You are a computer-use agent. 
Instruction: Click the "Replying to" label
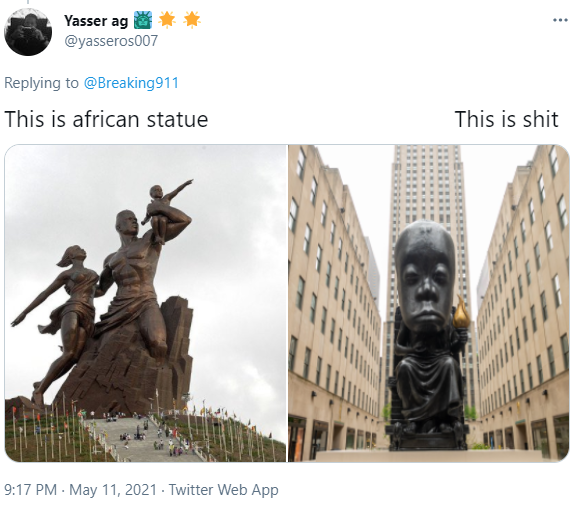[x=41, y=83]
